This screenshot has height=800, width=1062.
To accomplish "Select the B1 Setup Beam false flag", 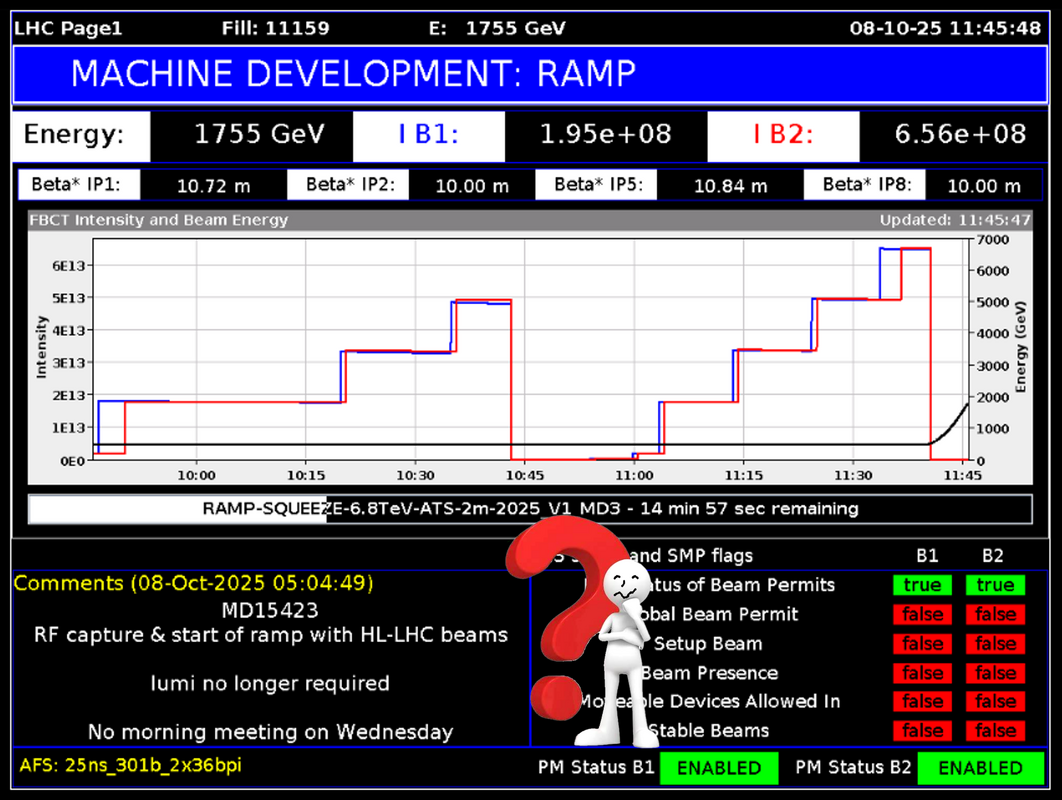I will [x=922, y=643].
